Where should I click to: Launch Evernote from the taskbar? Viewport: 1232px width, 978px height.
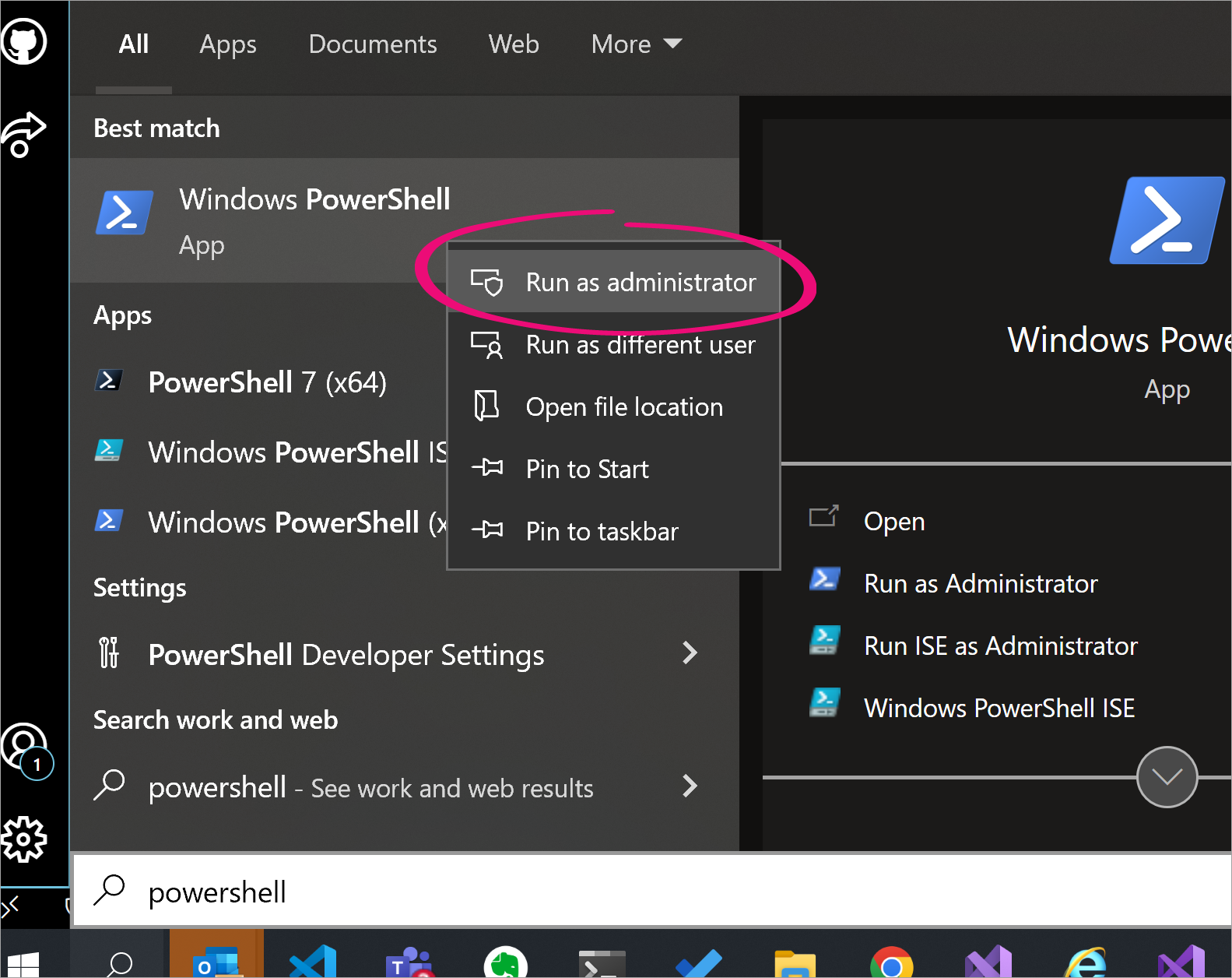(x=506, y=963)
